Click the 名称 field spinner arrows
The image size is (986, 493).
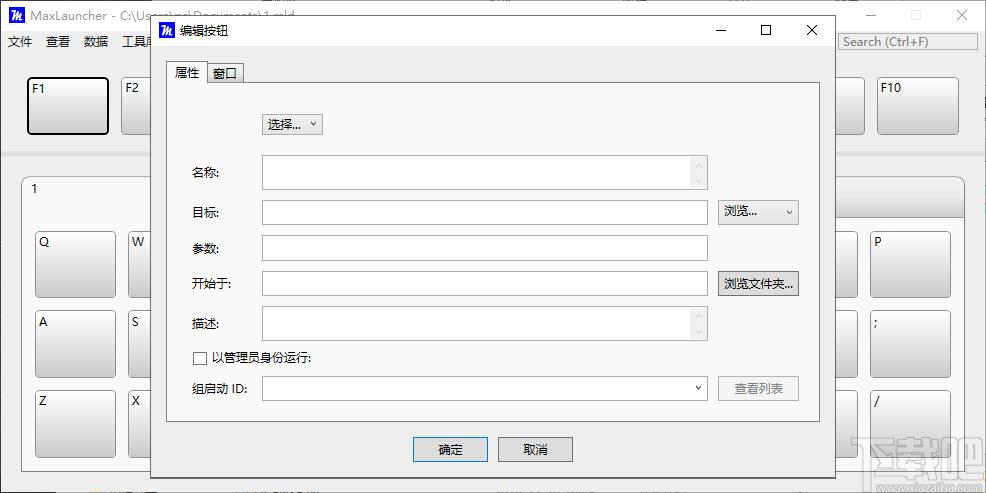click(699, 172)
